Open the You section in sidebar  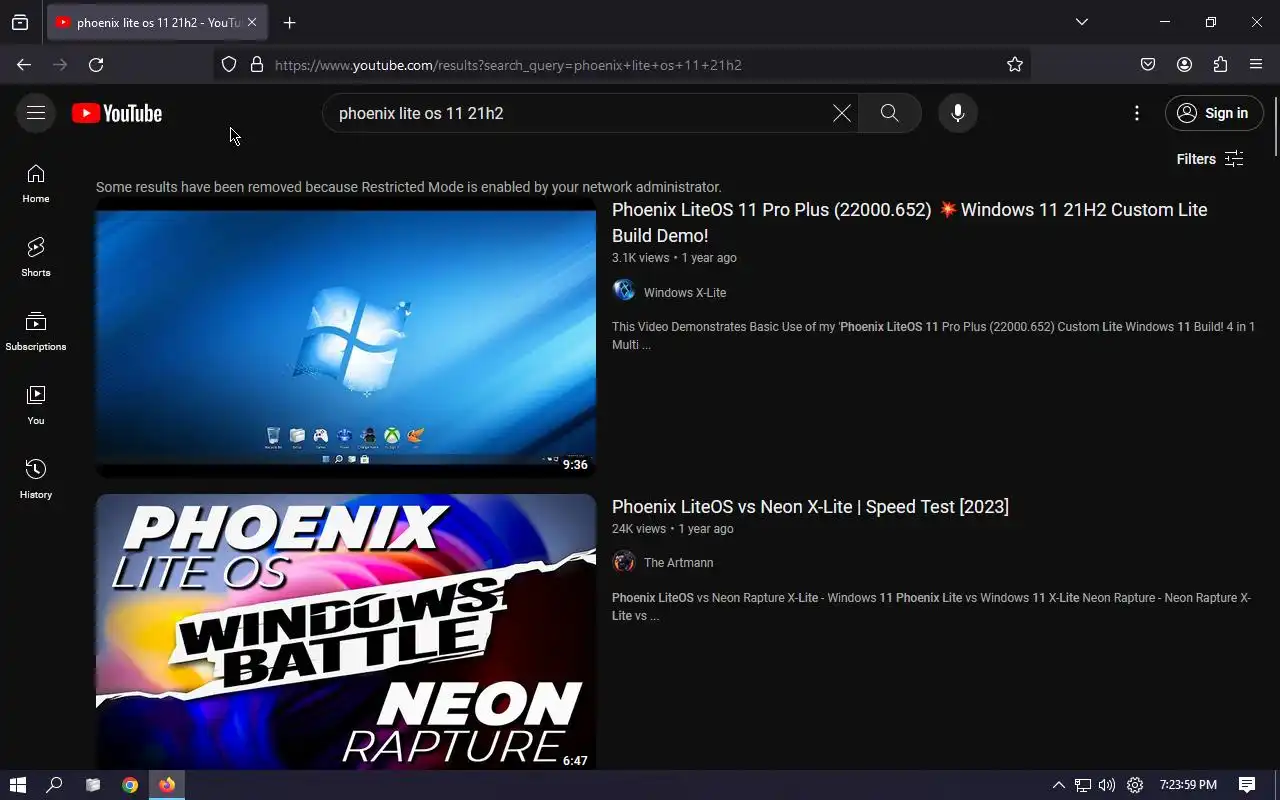pyautogui.click(x=36, y=406)
